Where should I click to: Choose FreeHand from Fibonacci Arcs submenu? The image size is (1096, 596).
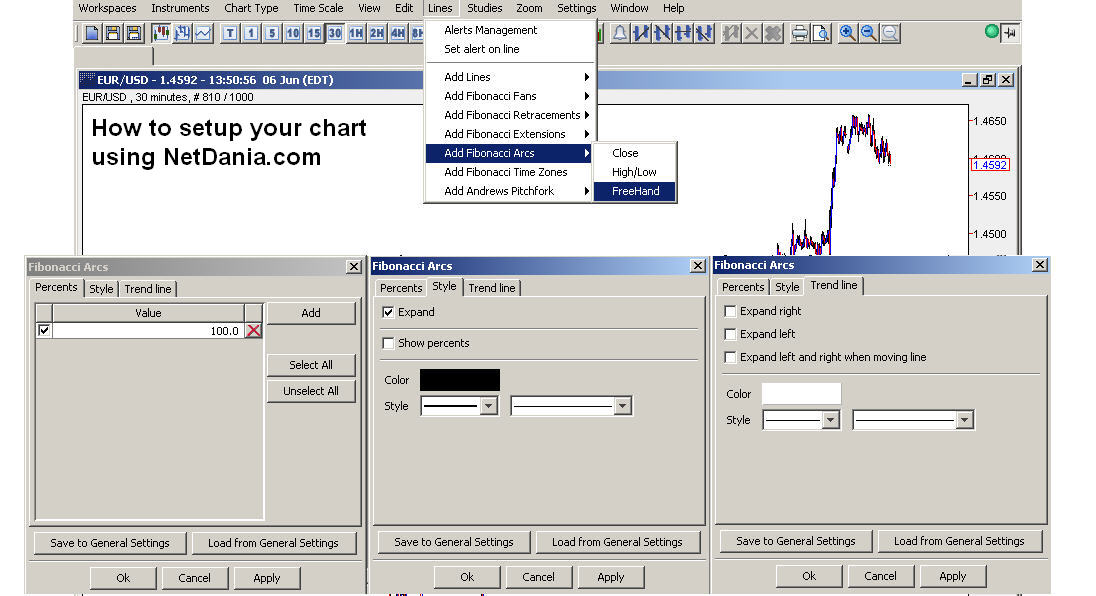635,191
